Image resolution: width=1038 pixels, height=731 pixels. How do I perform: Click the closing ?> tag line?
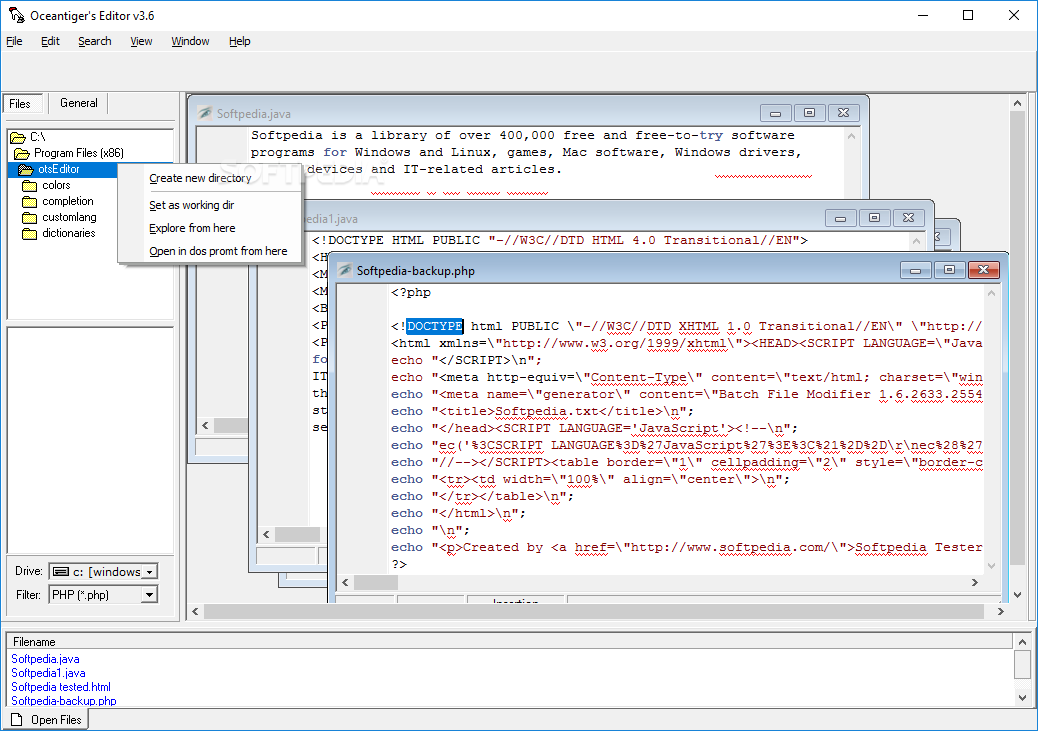(x=399, y=564)
